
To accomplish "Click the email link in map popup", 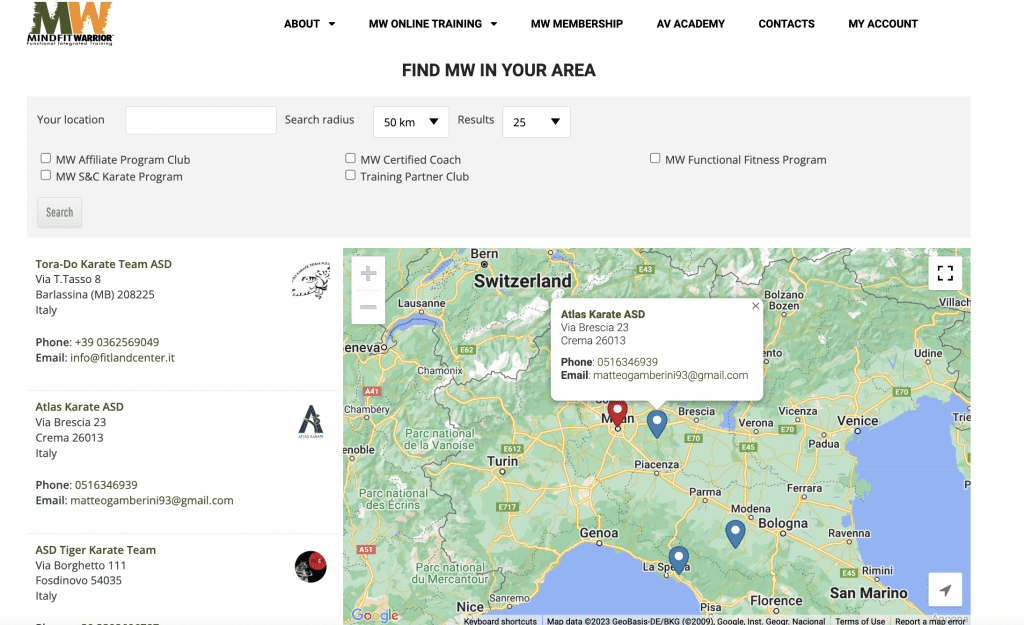I will tap(671, 376).
